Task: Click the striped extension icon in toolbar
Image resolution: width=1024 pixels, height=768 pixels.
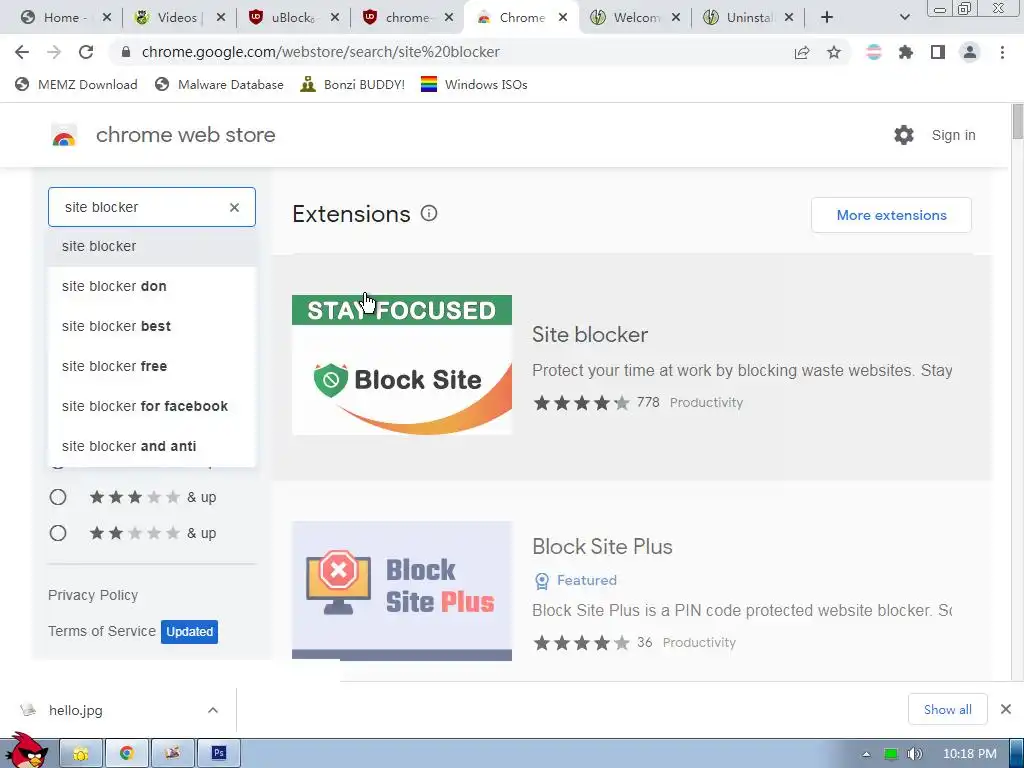Action: tap(873, 52)
